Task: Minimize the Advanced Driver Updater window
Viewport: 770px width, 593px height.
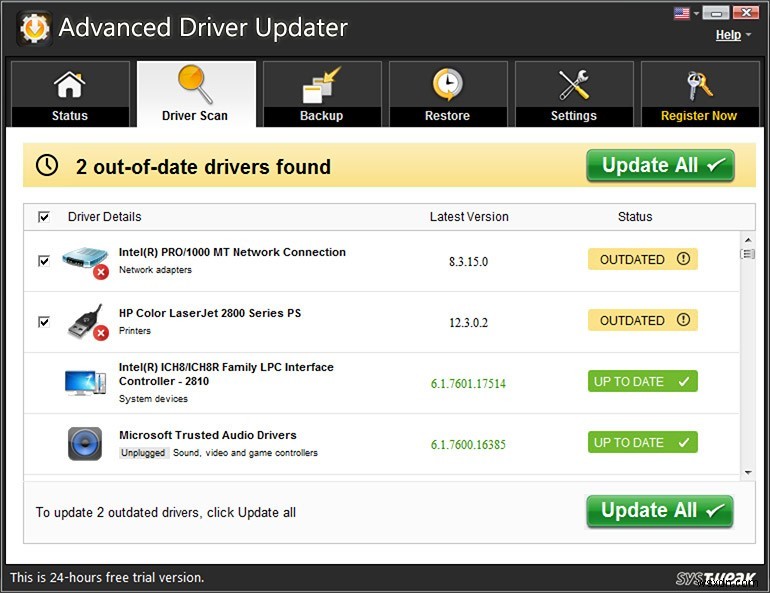Action: [715, 13]
